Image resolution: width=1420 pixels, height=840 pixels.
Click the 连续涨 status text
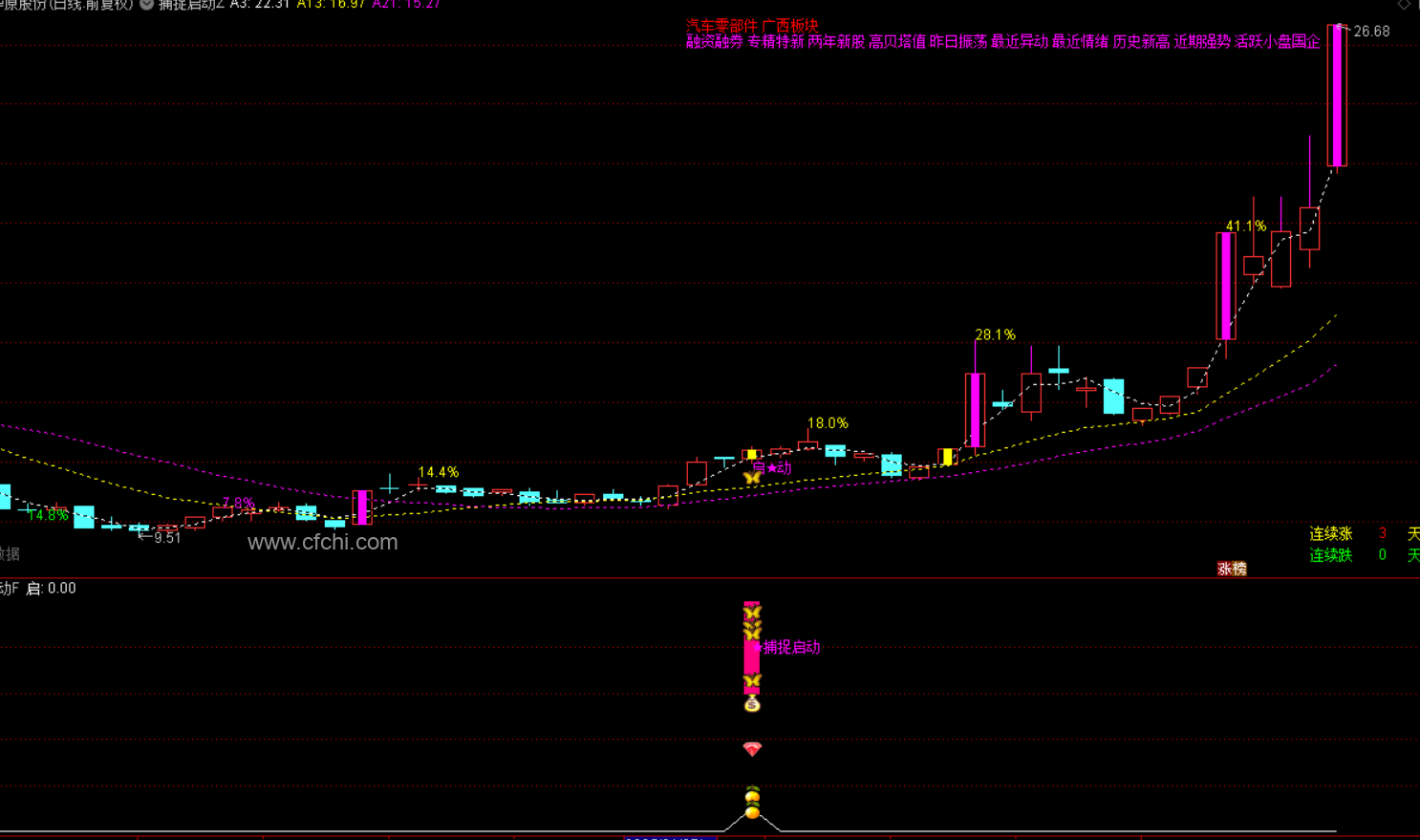pos(1331,533)
